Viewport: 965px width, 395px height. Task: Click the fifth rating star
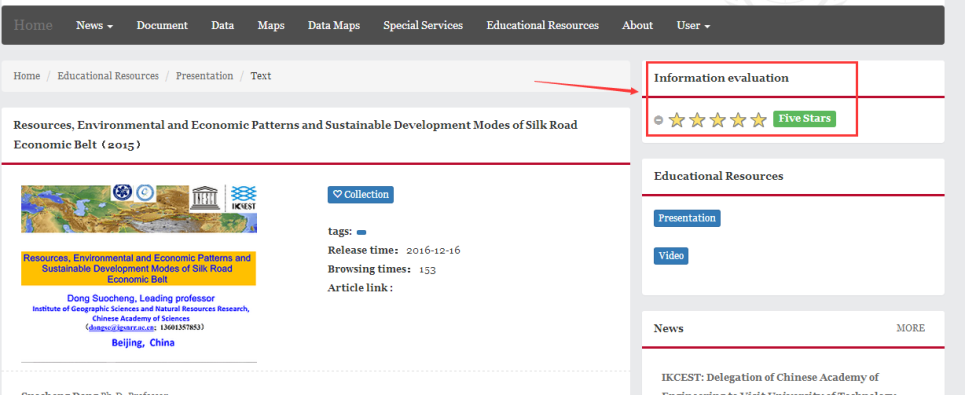(758, 119)
